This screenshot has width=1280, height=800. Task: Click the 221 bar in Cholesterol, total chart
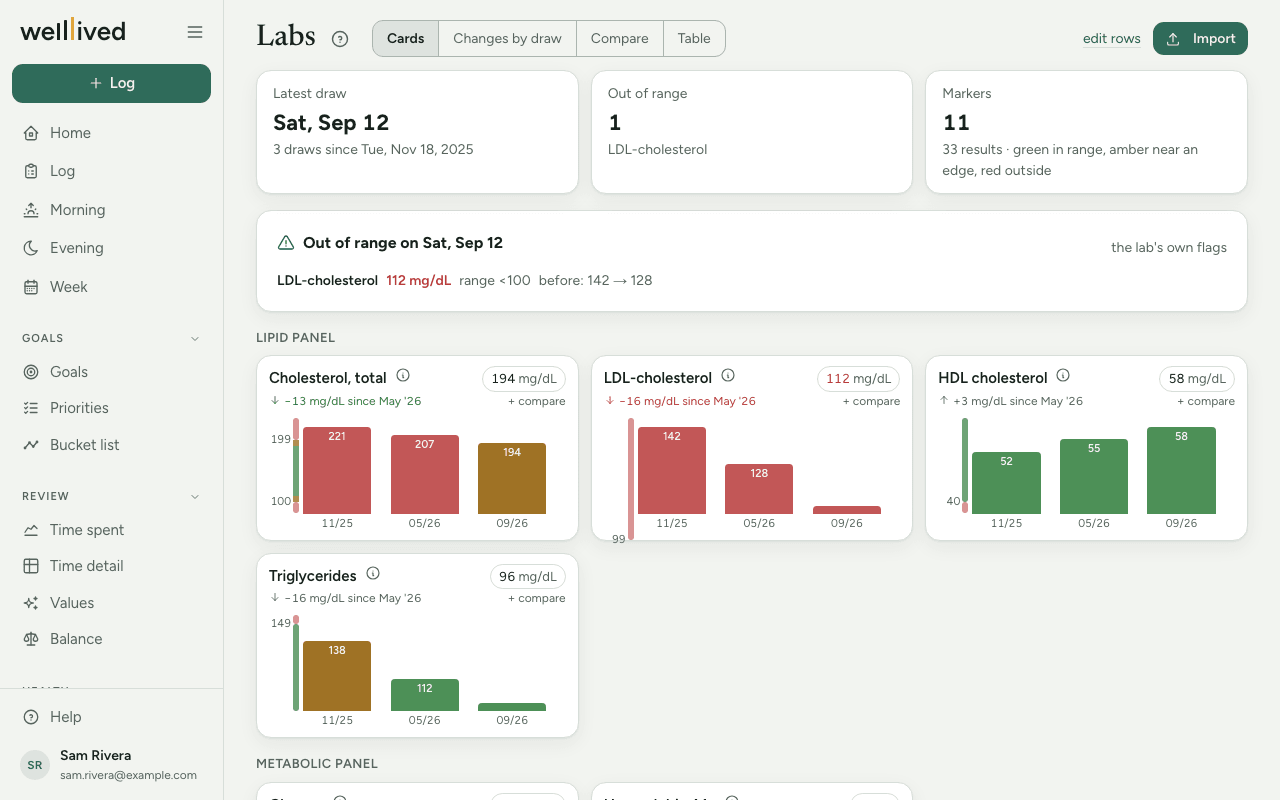pos(337,470)
